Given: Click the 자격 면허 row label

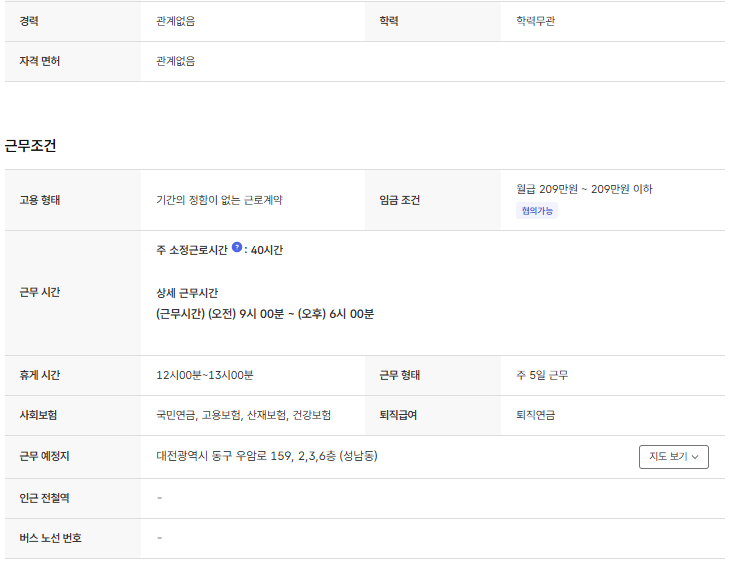Looking at the screenshot, I should click(x=40, y=61).
